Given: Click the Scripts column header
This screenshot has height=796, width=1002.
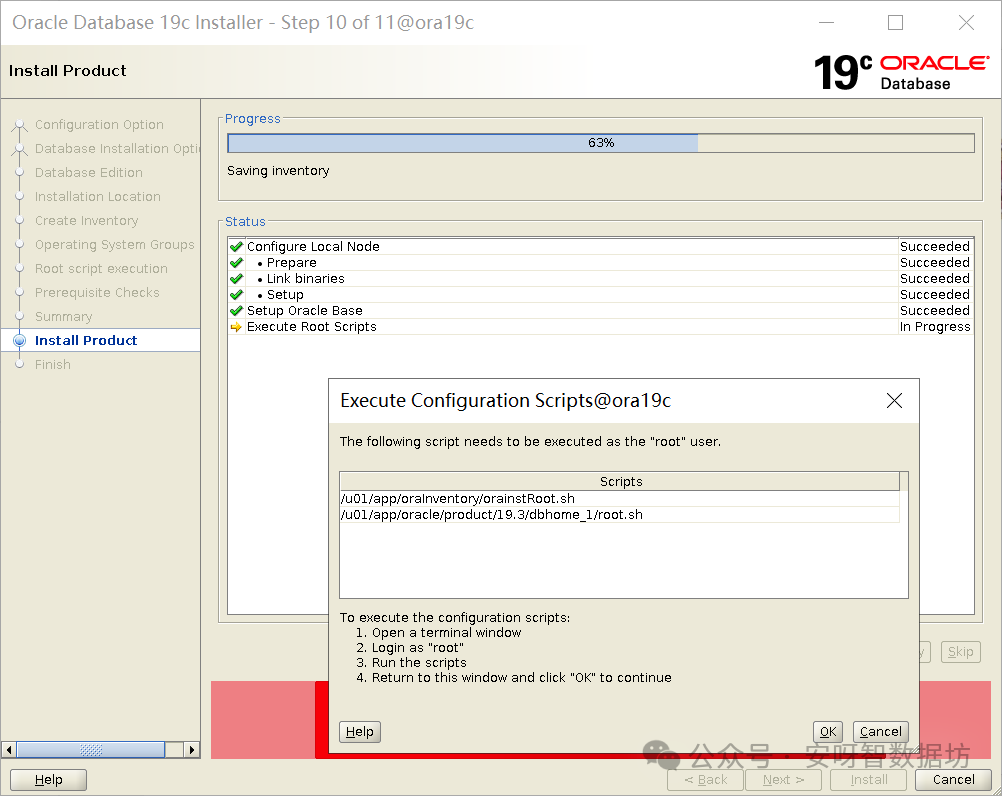Looking at the screenshot, I should coord(619,481).
